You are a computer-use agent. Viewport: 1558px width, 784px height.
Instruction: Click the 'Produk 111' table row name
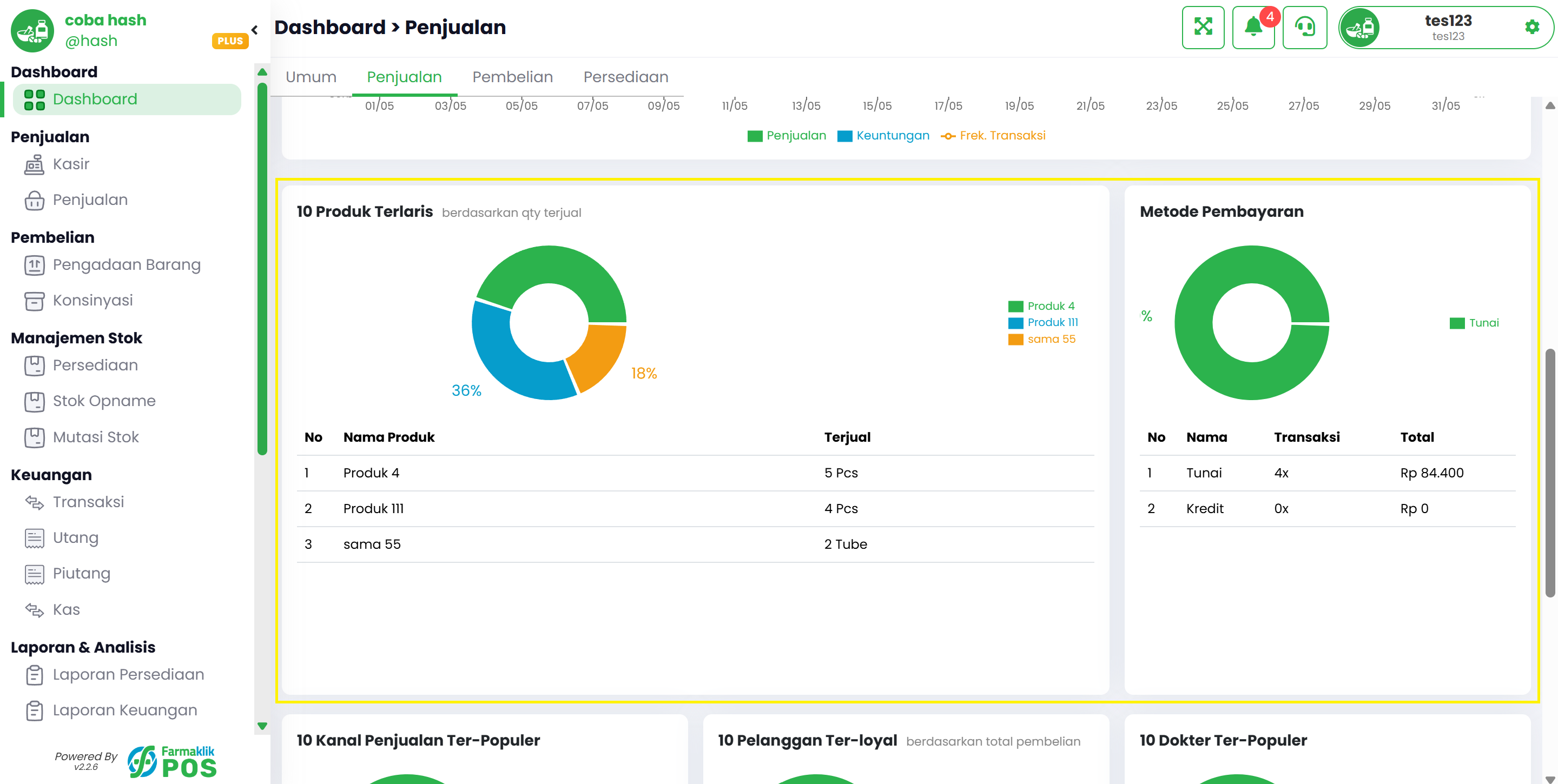tap(373, 509)
